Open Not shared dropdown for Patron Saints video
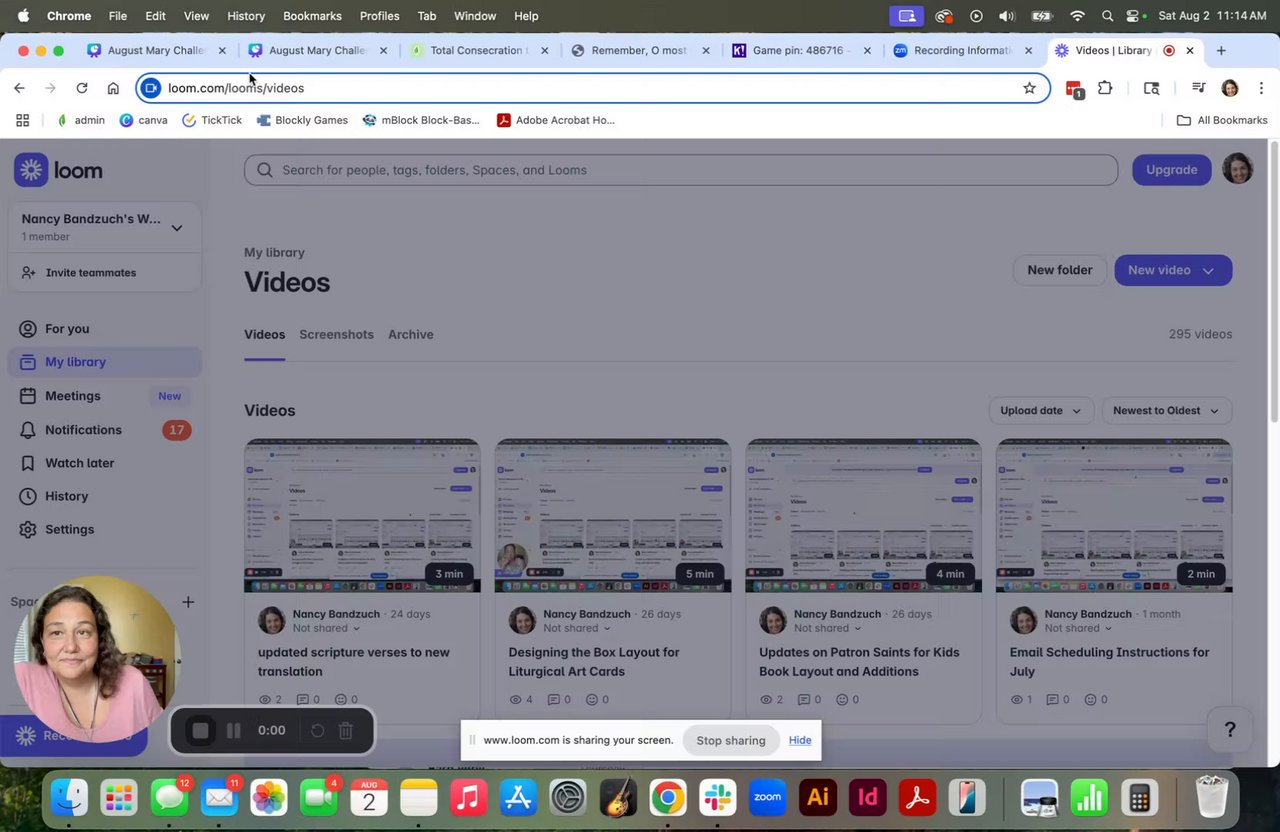1280x832 pixels. click(x=828, y=628)
